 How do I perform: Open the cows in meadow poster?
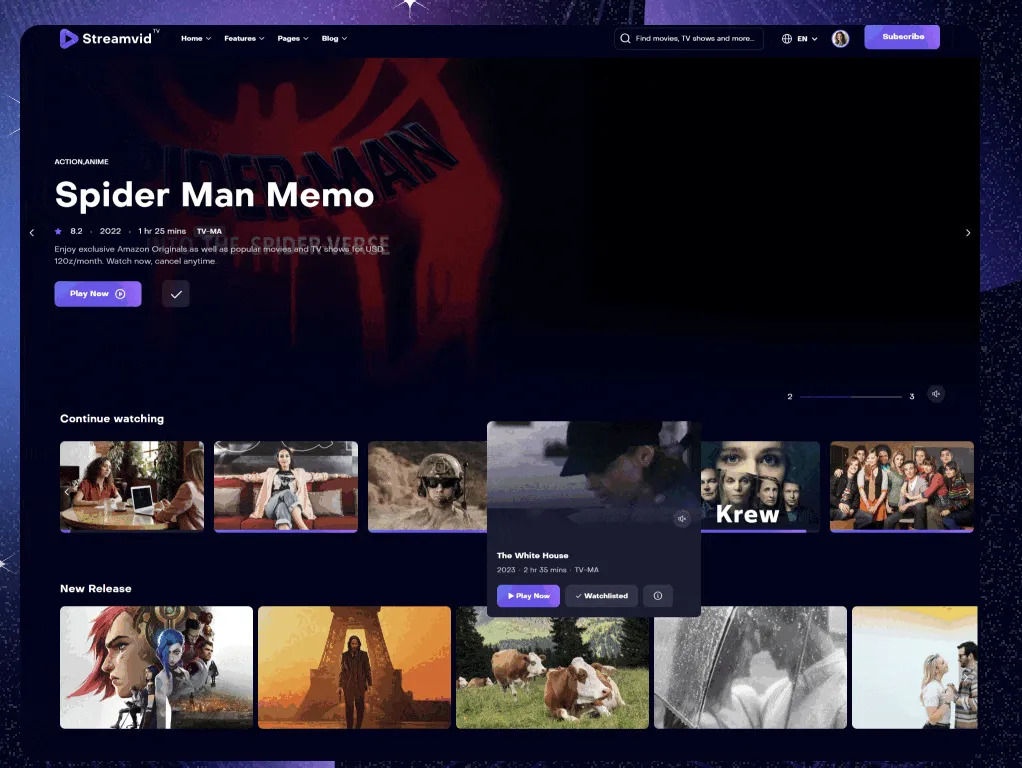point(552,672)
